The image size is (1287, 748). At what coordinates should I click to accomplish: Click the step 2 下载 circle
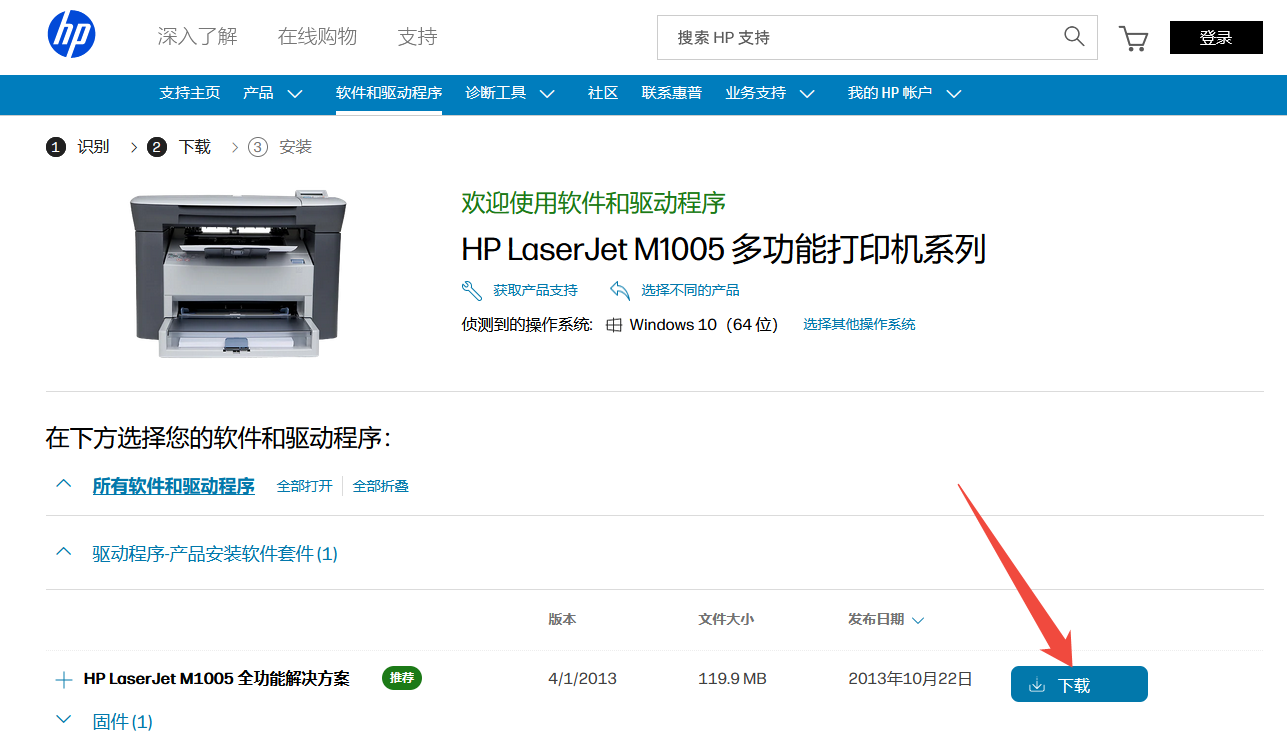pos(157,147)
